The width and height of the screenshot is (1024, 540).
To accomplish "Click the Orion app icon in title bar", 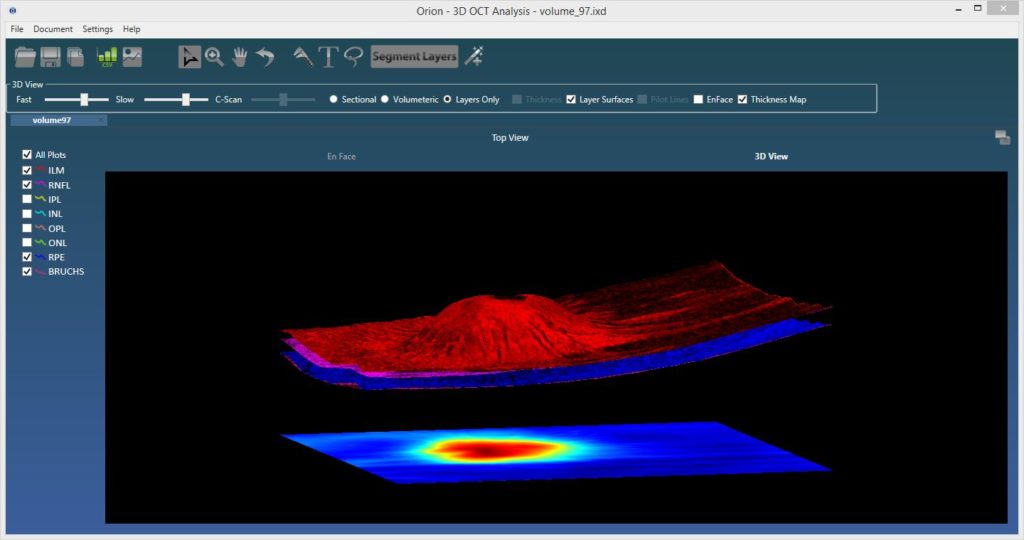I will click(x=12, y=10).
